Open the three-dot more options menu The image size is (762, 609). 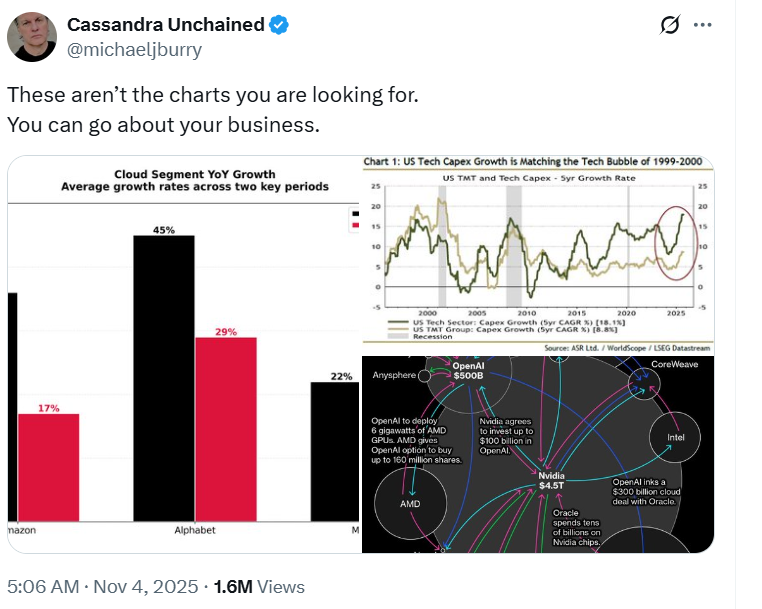coord(704,26)
